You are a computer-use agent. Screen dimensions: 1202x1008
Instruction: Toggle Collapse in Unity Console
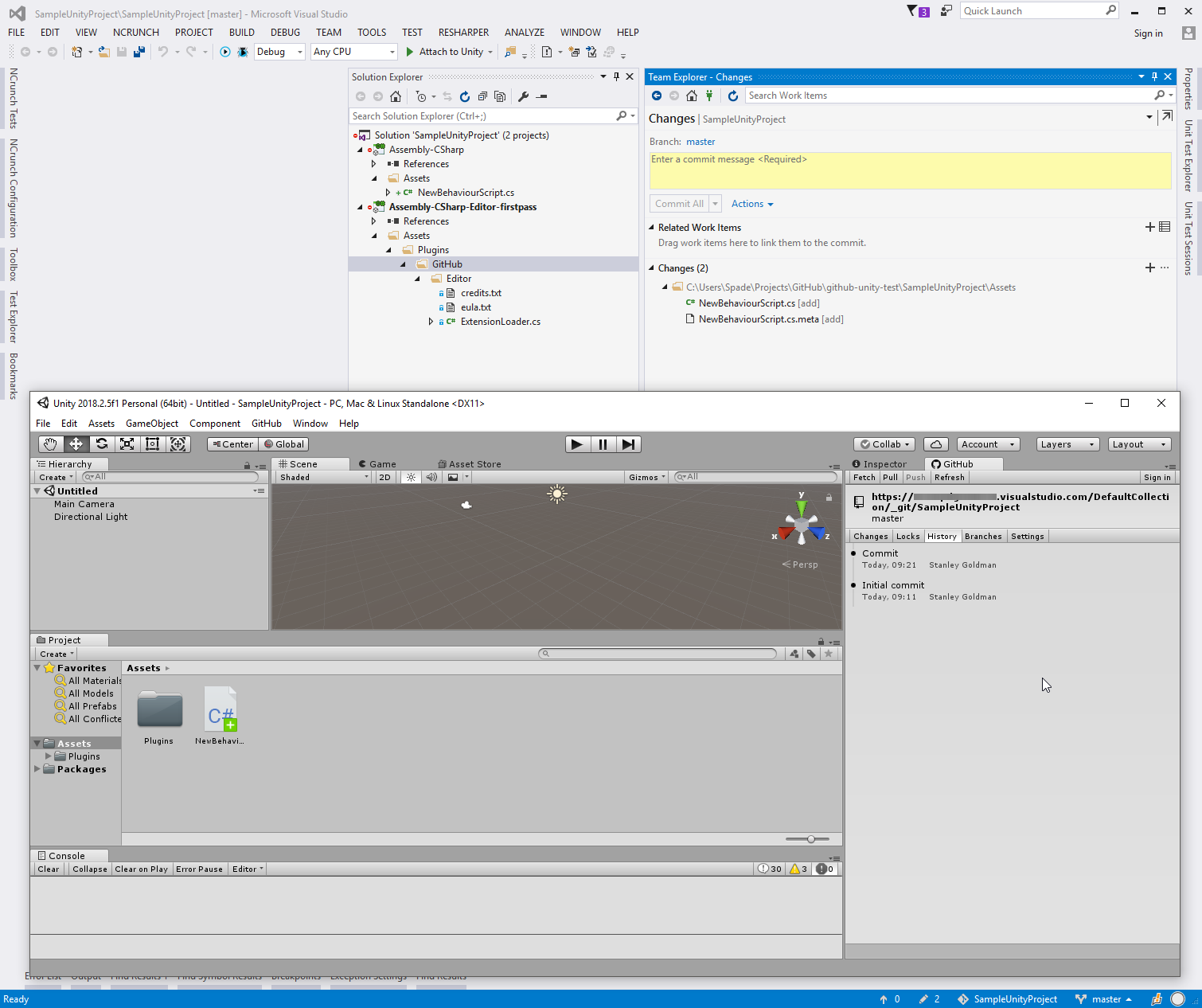click(x=90, y=869)
